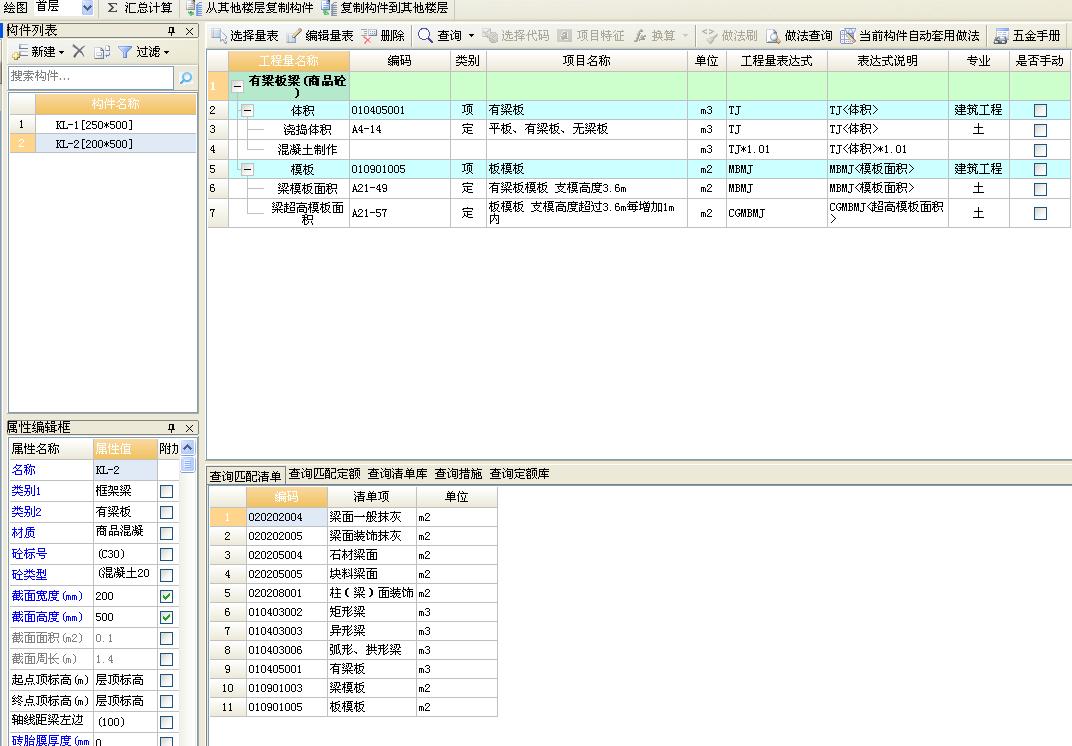
Task: Click the 换算 fx icon
Action: tap(640, 36)
